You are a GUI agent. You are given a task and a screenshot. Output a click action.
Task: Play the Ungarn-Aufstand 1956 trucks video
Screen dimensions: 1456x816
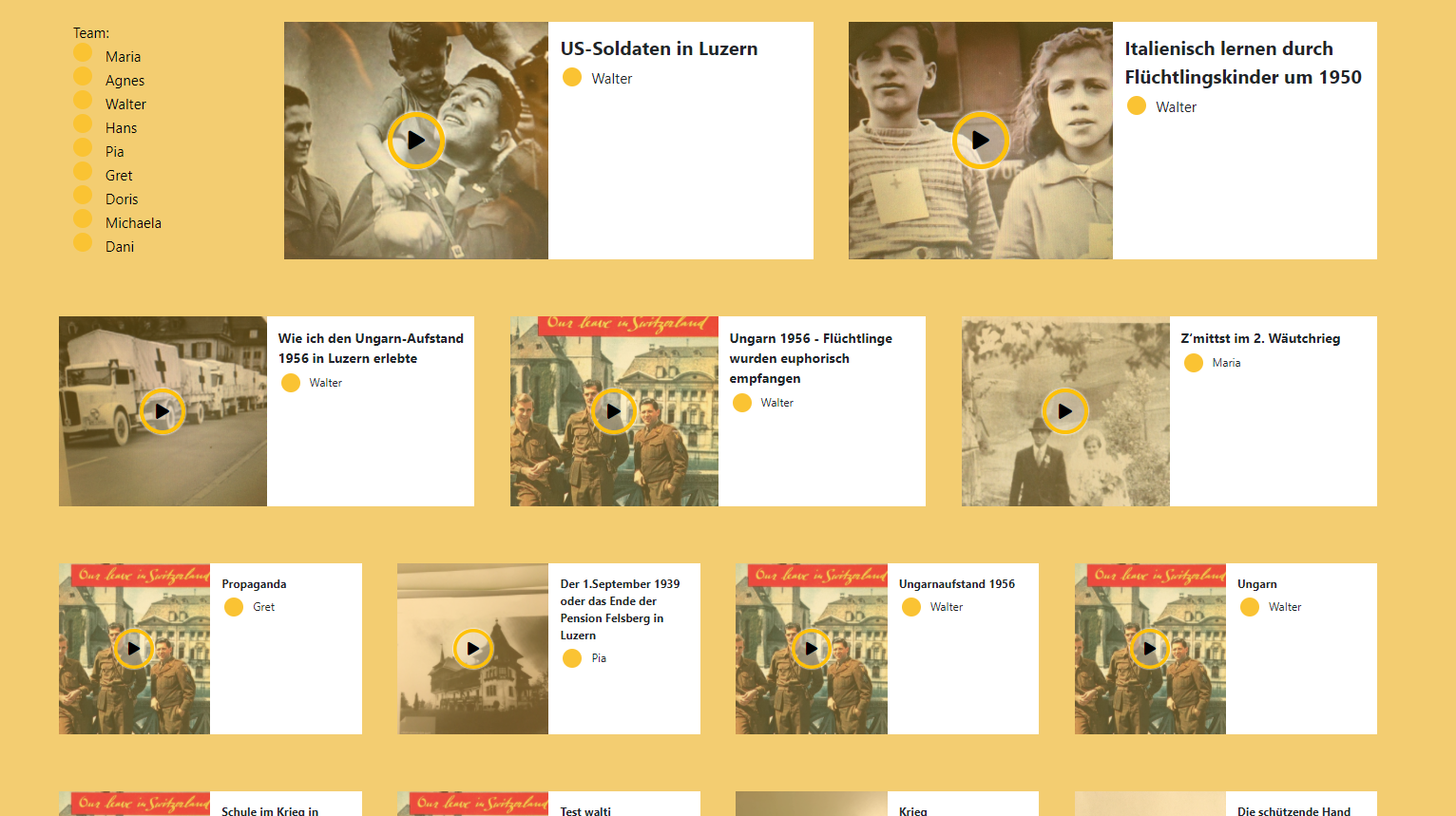tap(163, 411)
